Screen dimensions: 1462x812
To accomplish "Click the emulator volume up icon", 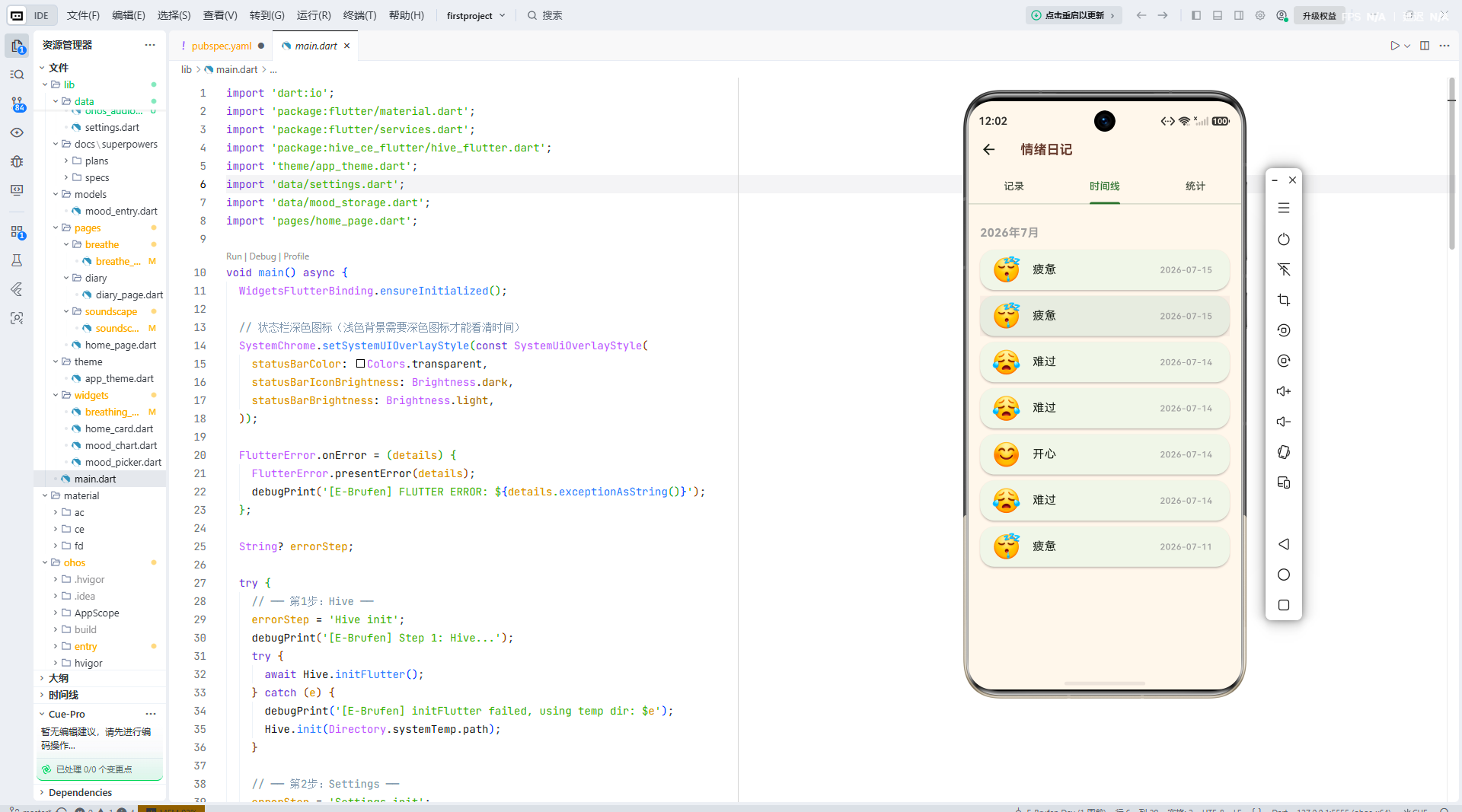I will (x=1284, y=391).
